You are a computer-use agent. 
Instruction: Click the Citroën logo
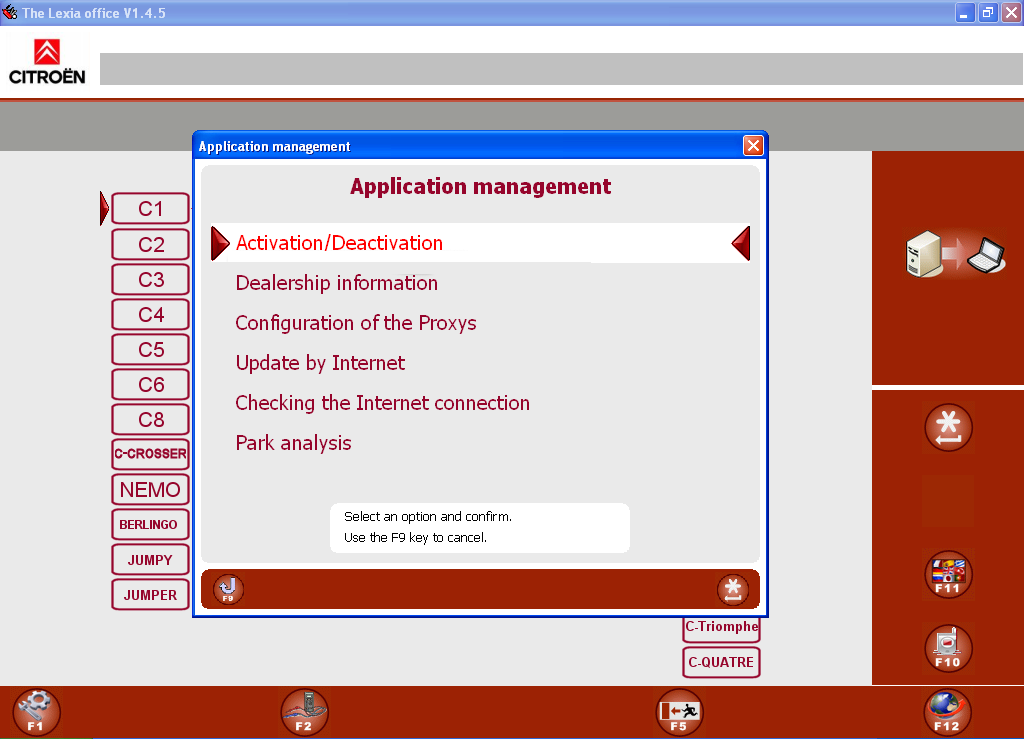coord(47,62)
